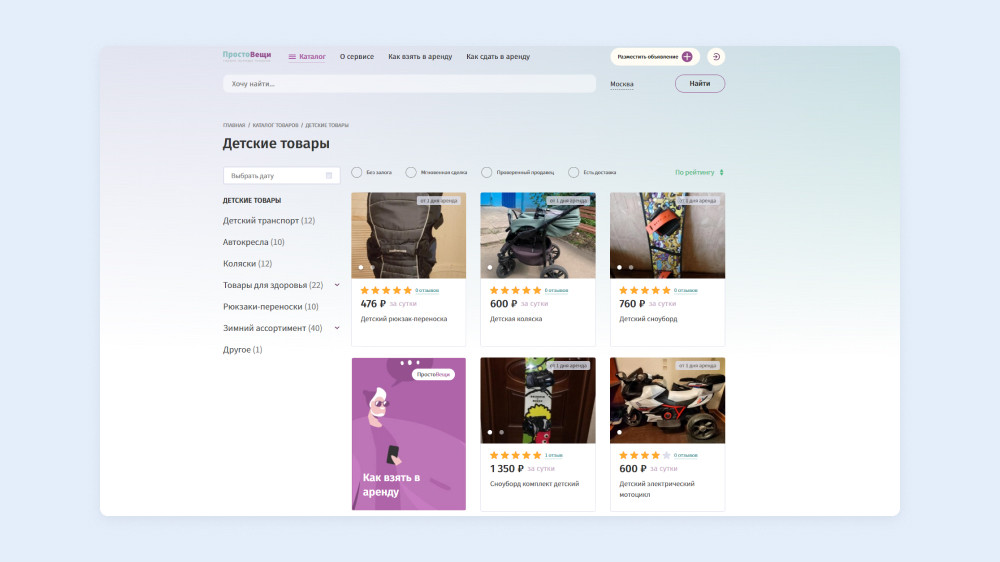Click the Детская коляска title
Screen dimensions: 1000x562
[x=516, y=319]
